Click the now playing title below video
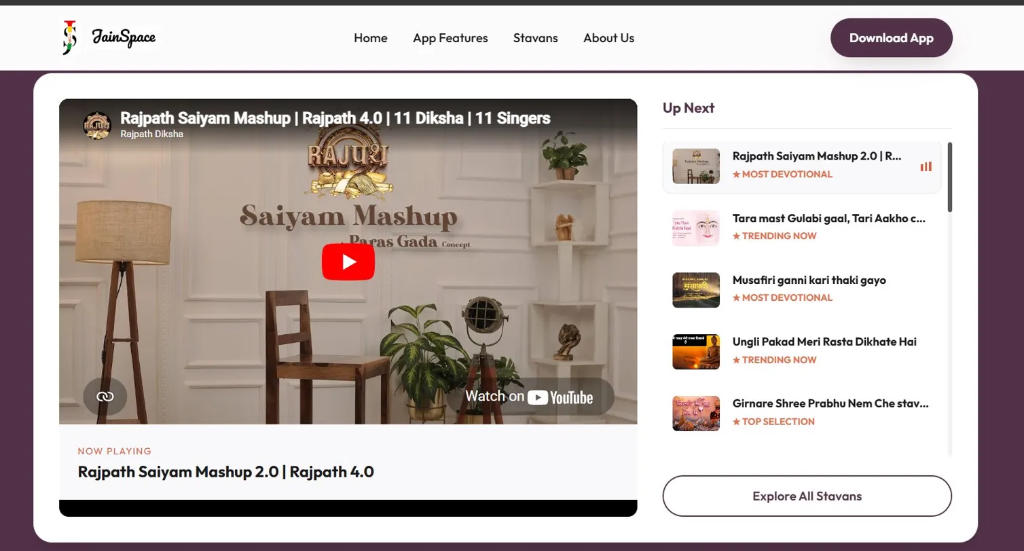The height and width of the screenshot is (551, 1024). click(x=226, y=472)
